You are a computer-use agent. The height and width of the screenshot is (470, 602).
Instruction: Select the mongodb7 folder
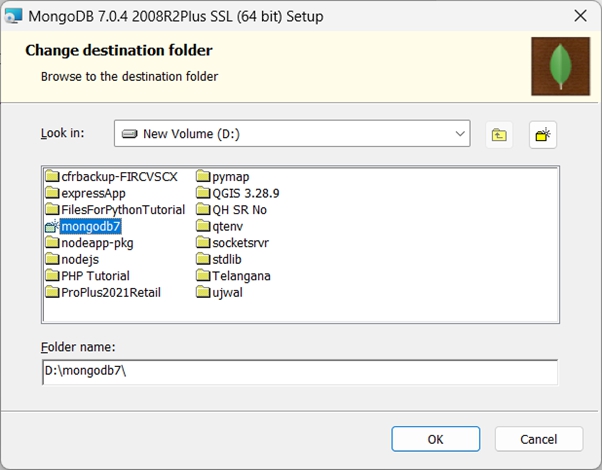pyautogui.click(x=90, y=226)
